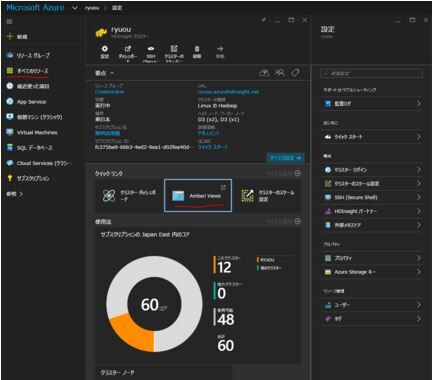Click the SSH toolbar icon
434x380 pixels.
151,49
